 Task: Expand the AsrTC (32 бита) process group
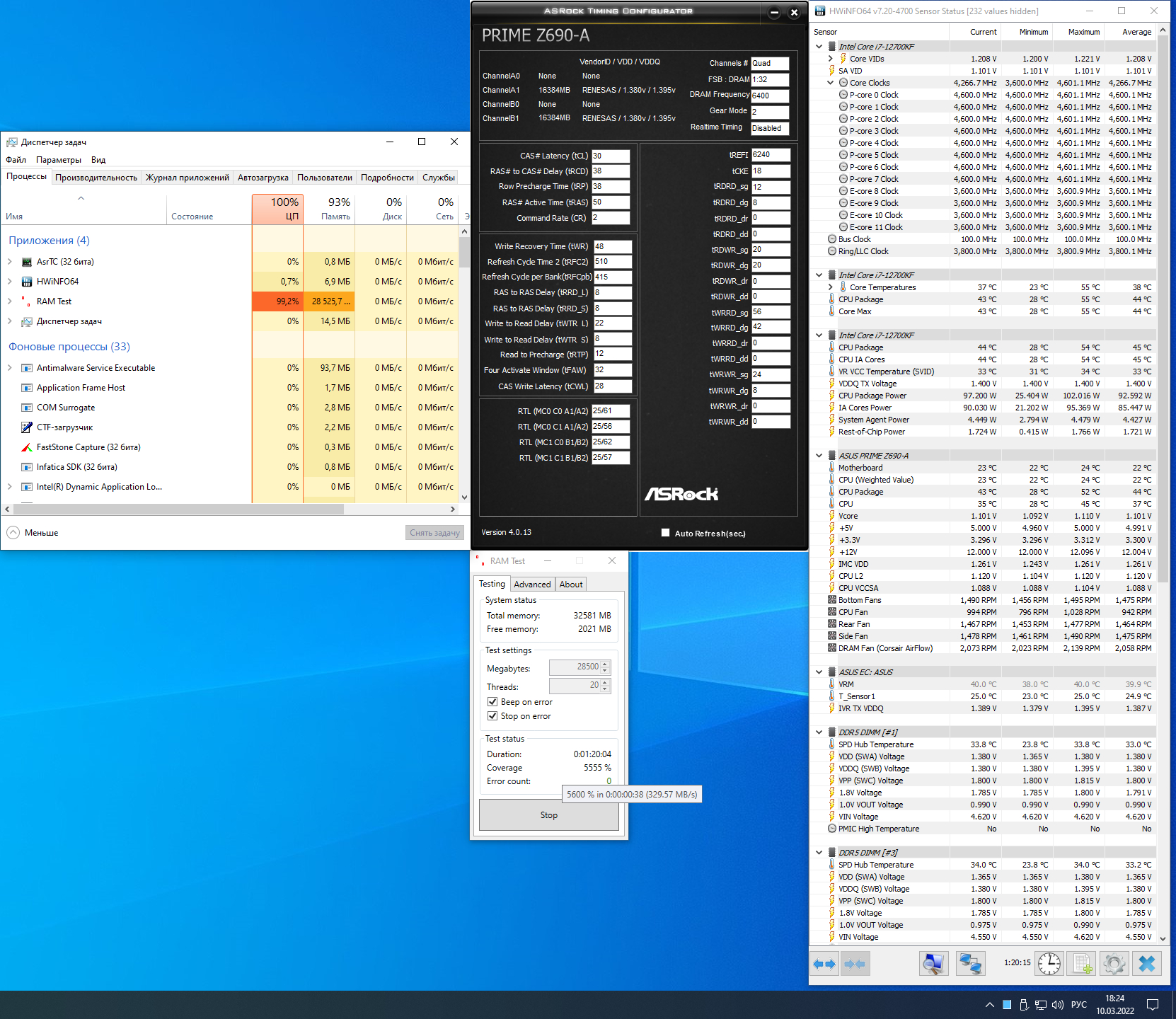pos(10,262)
